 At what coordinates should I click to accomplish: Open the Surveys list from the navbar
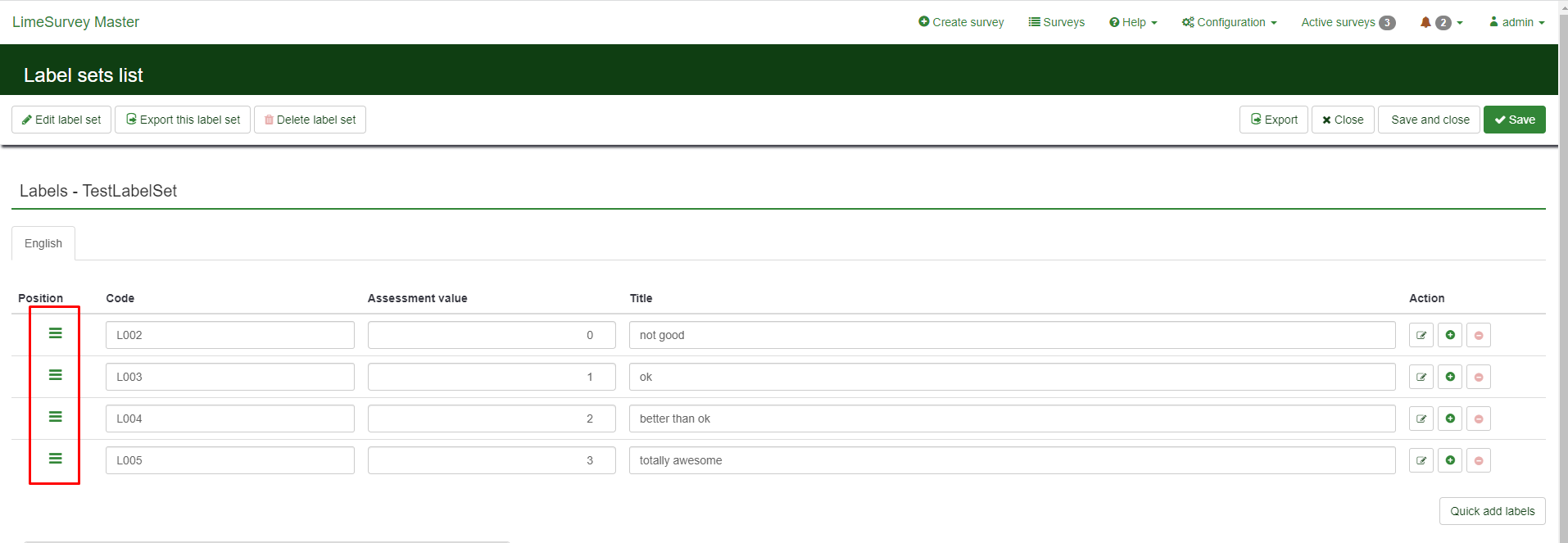(1057, 22)
